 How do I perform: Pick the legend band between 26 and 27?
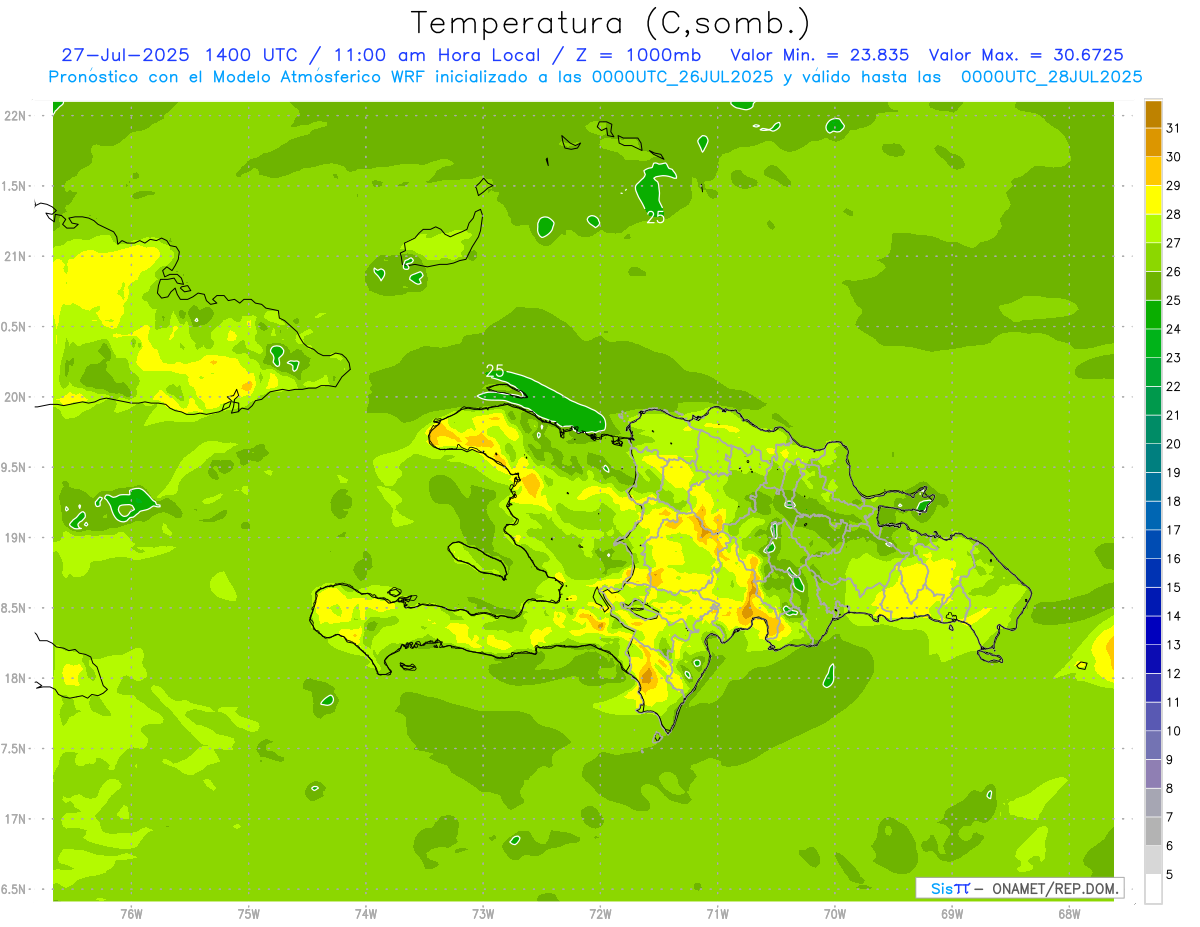[1153, 258]
